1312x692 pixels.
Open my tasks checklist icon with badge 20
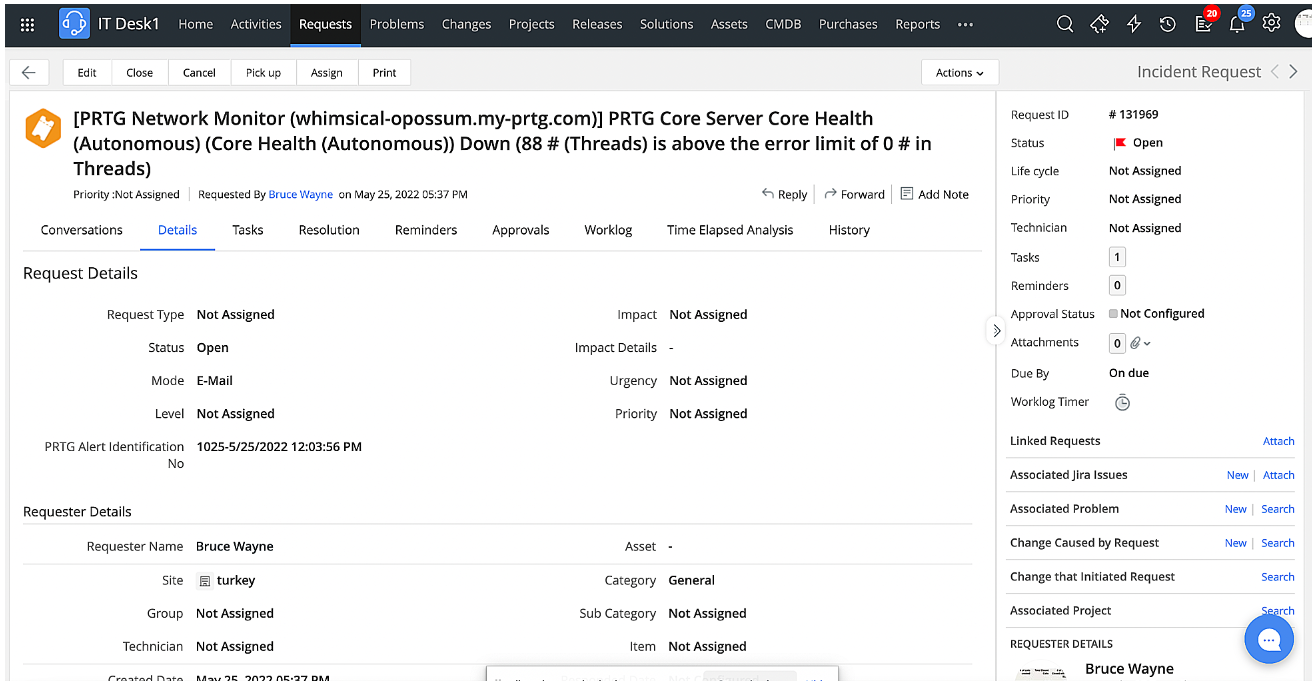pyautogui.click(x=1205, y=22)
